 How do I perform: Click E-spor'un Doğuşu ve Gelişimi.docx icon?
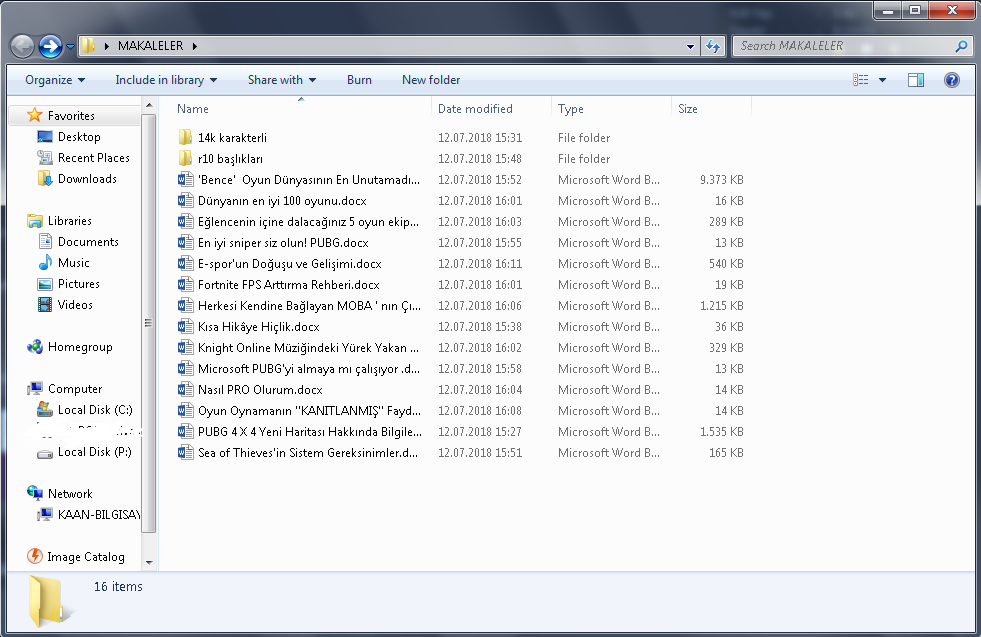point(185,264)
